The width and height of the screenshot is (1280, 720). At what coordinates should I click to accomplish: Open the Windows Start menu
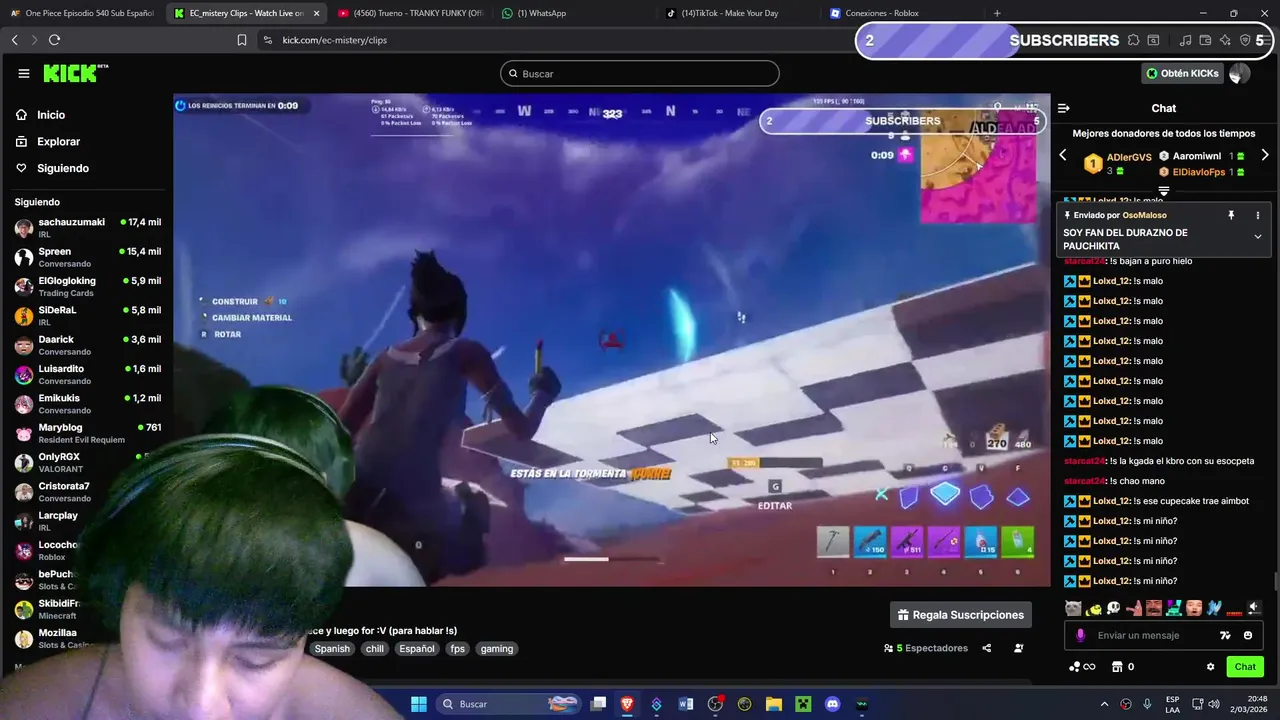[419, 704]
